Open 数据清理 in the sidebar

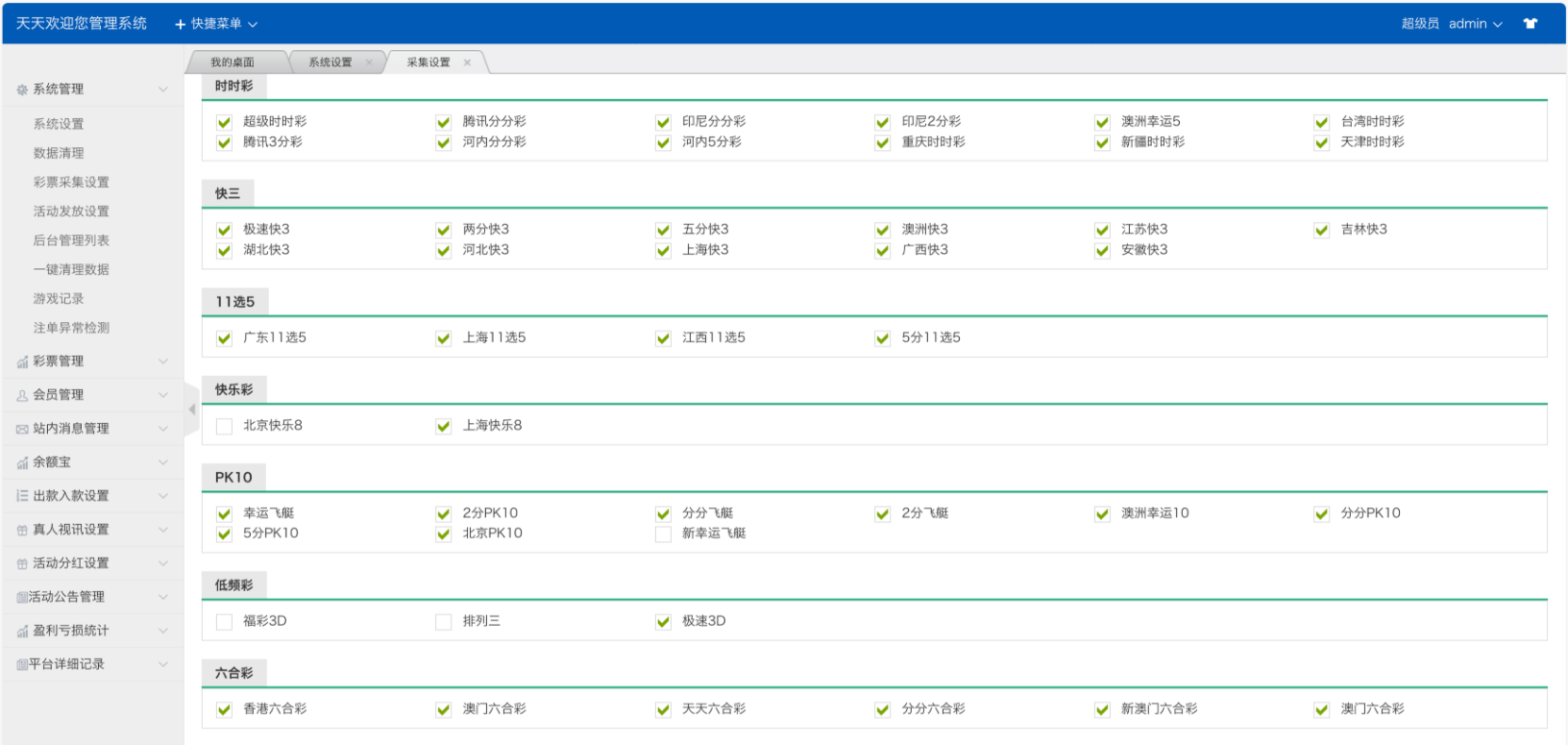[59, 153]
